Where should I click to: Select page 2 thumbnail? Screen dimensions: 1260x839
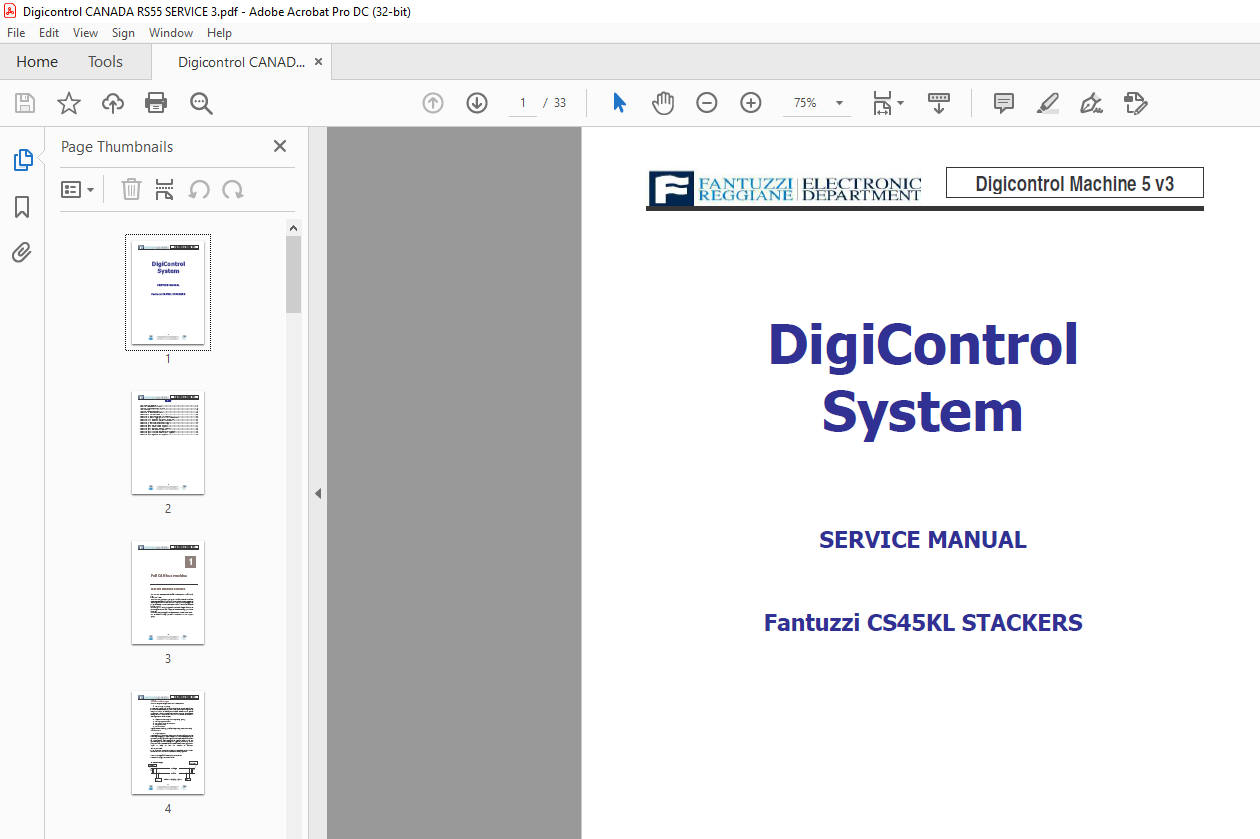[168, 442]
